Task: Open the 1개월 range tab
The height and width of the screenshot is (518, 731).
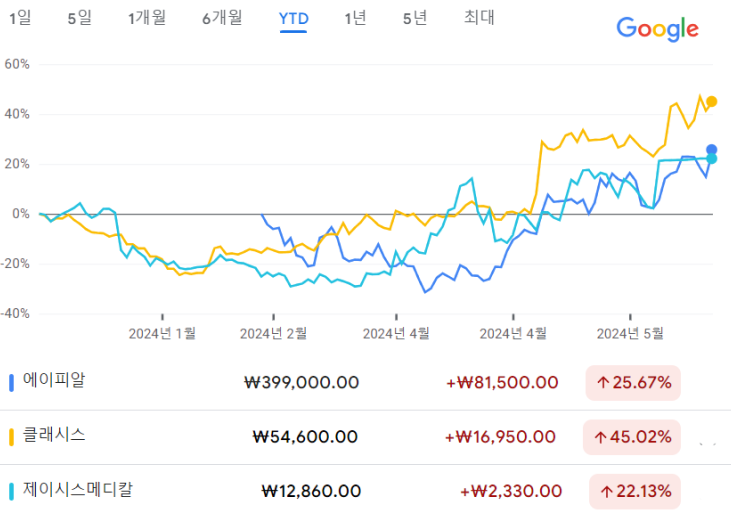Action: click(147, 18)
